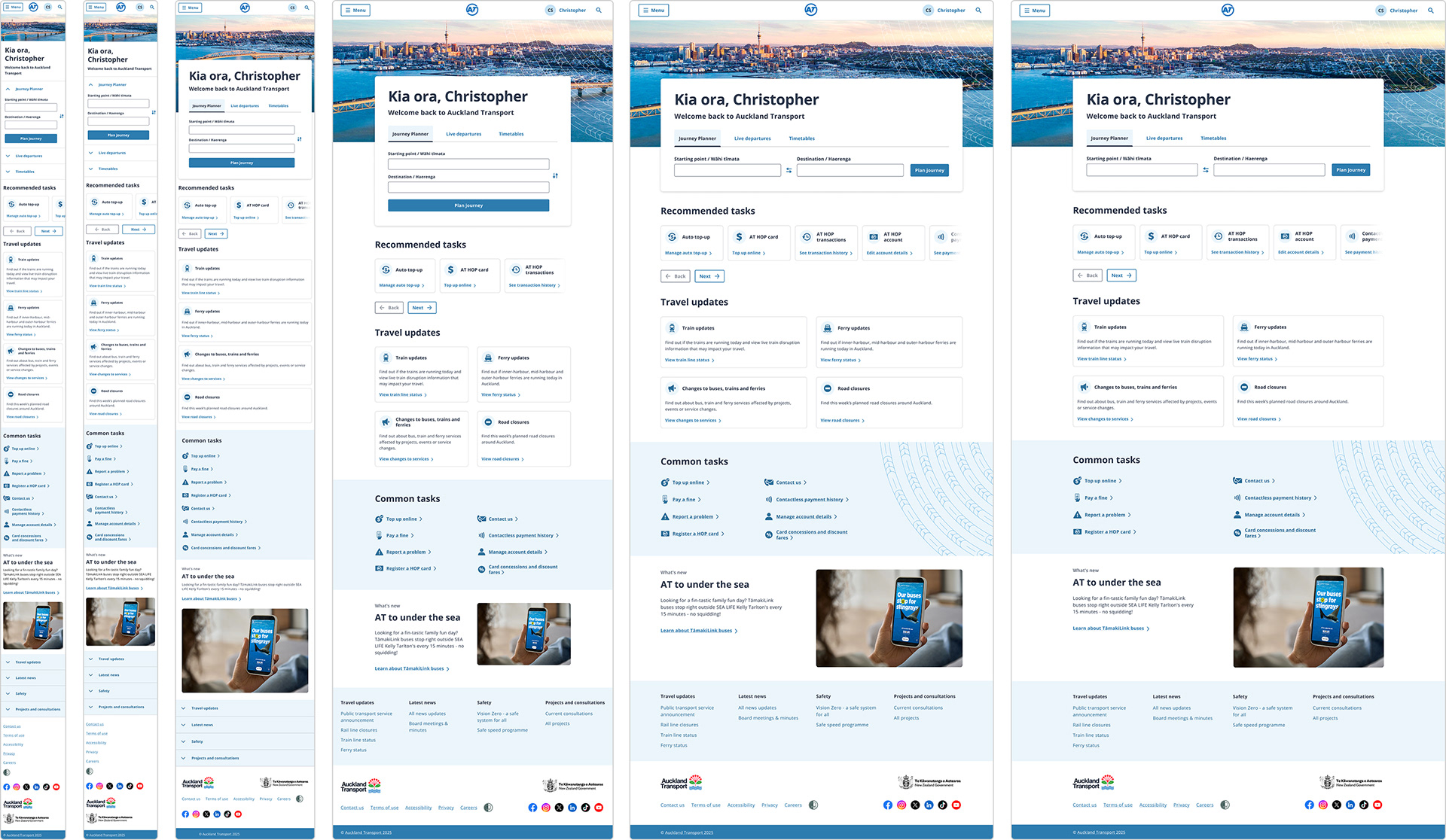Click the TikTok icon in the widest desktop footer

[1364, 805]
